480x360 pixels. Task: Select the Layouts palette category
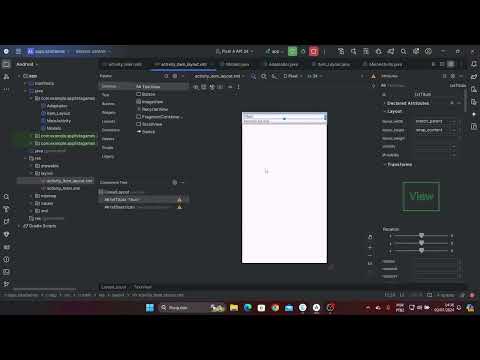pos(109,121)
